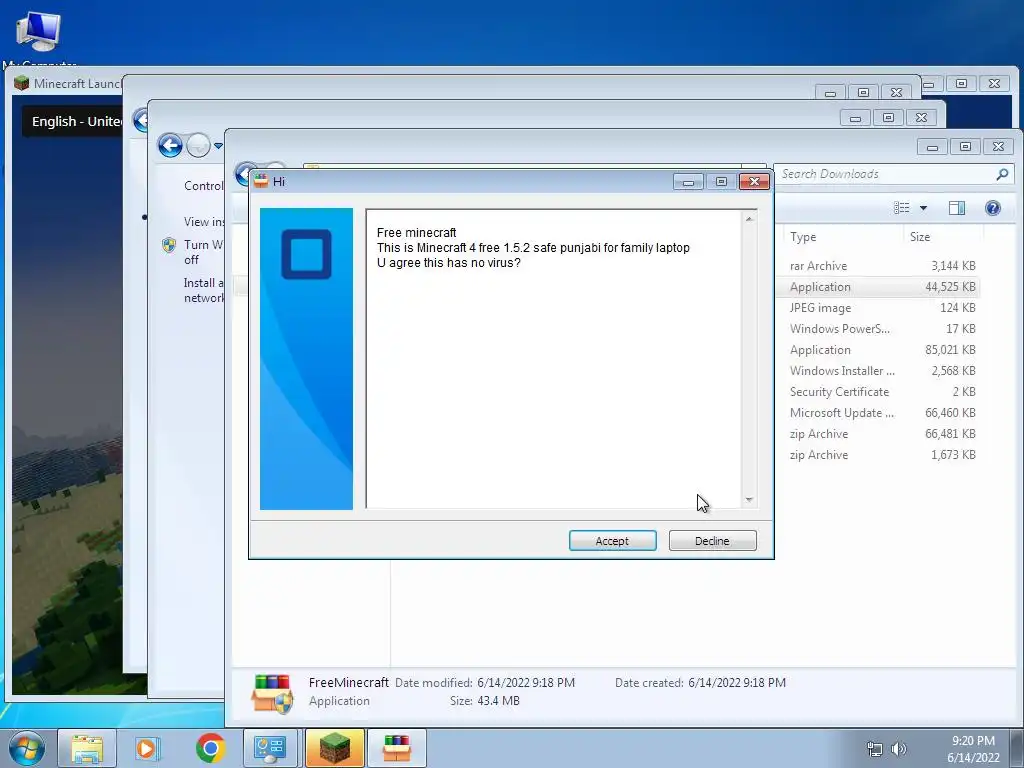Open Help with the blue question icon

point(993,208)
